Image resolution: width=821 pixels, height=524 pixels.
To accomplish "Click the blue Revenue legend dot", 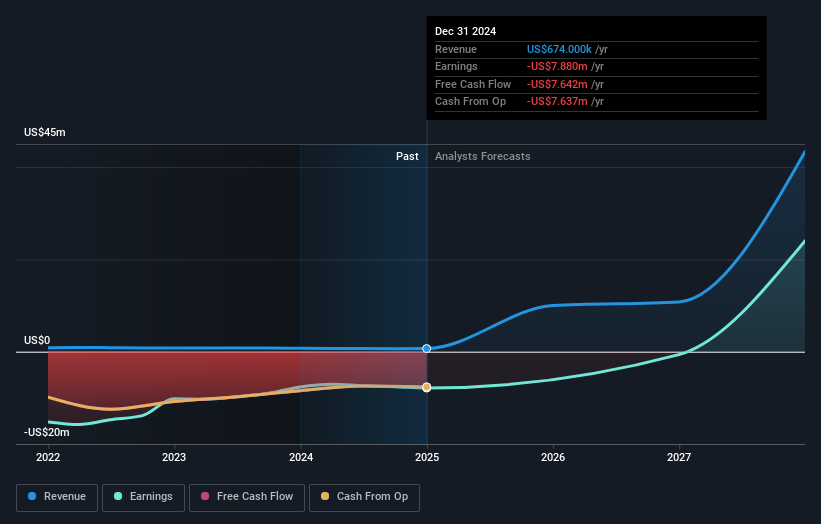I will point(32,496).
